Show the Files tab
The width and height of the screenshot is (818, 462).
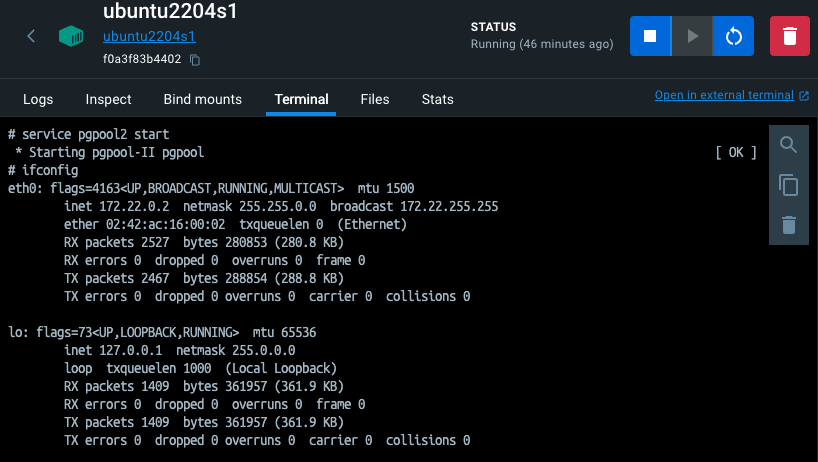[x=375, y=99]
